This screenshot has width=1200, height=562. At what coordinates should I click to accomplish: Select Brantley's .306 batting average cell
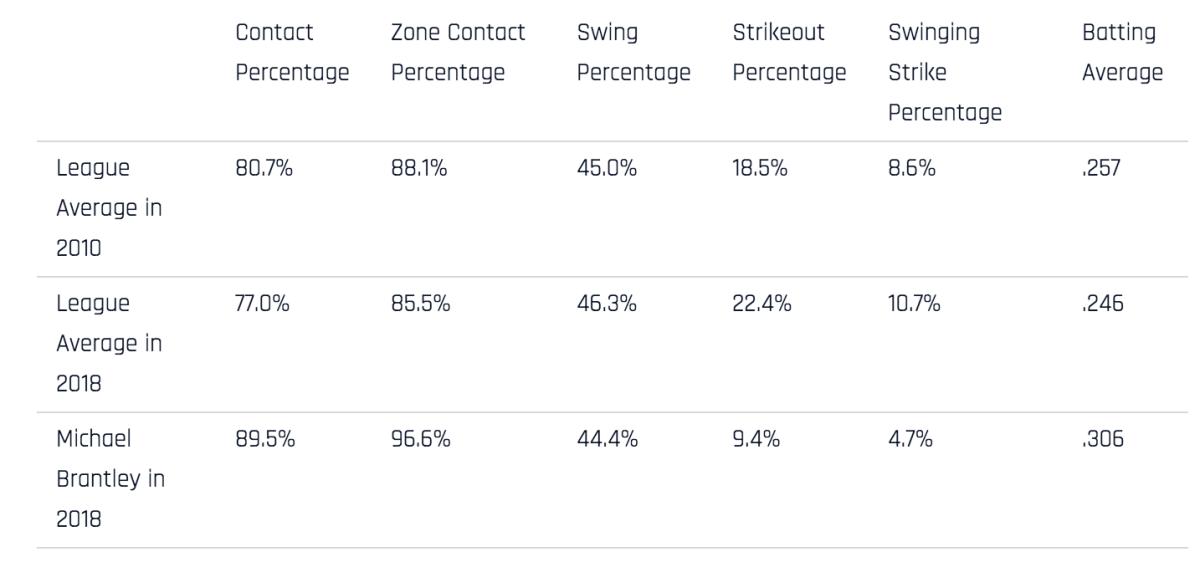pyautogui.click(x=1102, y=440)
